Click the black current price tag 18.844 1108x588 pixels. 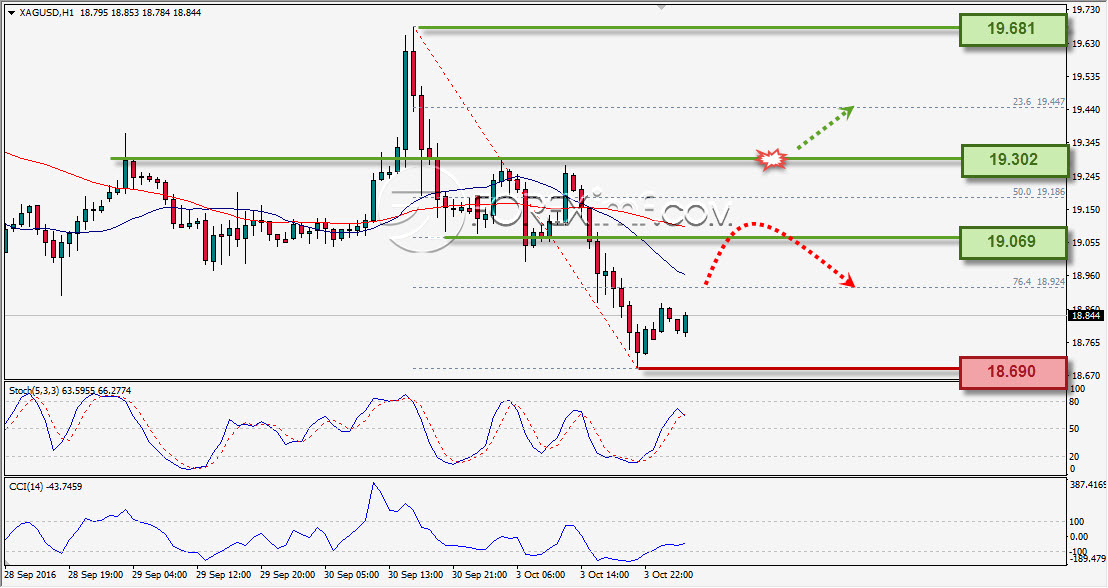(1085, 316)
